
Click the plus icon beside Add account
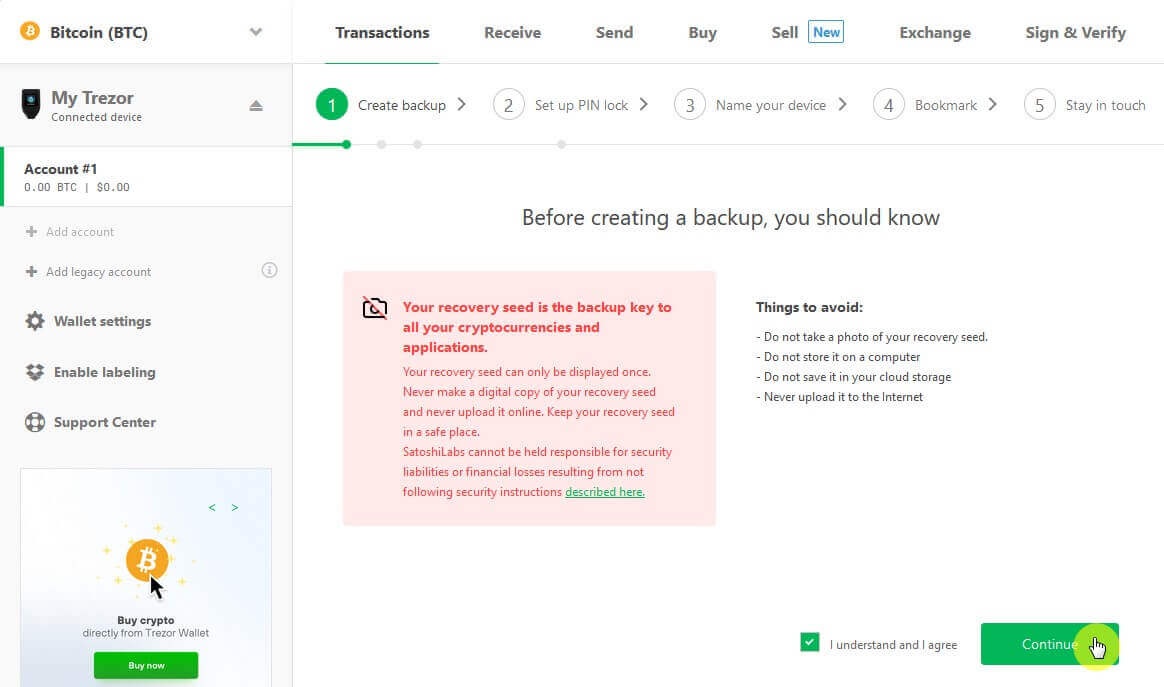(31, 232)
